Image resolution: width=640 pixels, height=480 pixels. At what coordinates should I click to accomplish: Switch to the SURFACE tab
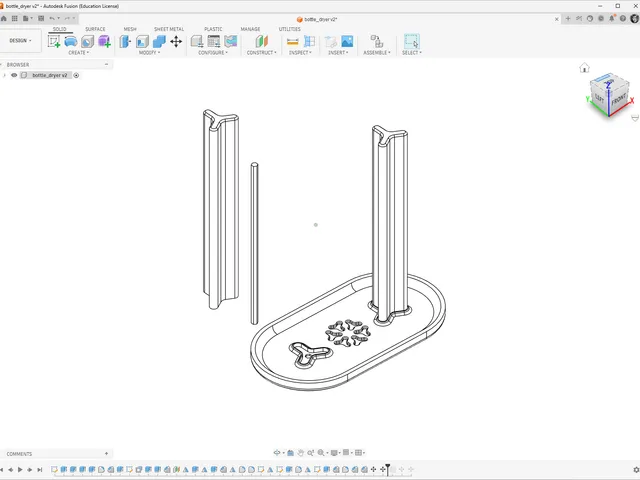(x=95, y=29)
